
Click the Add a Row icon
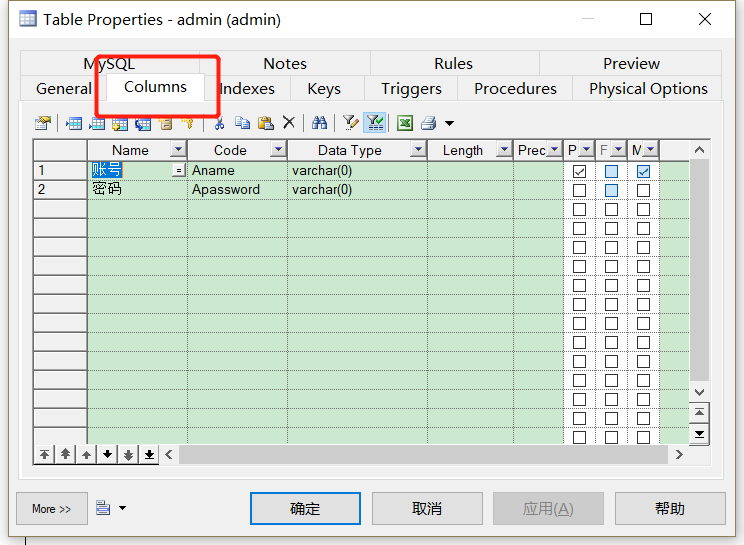click(x=97, y=123)
